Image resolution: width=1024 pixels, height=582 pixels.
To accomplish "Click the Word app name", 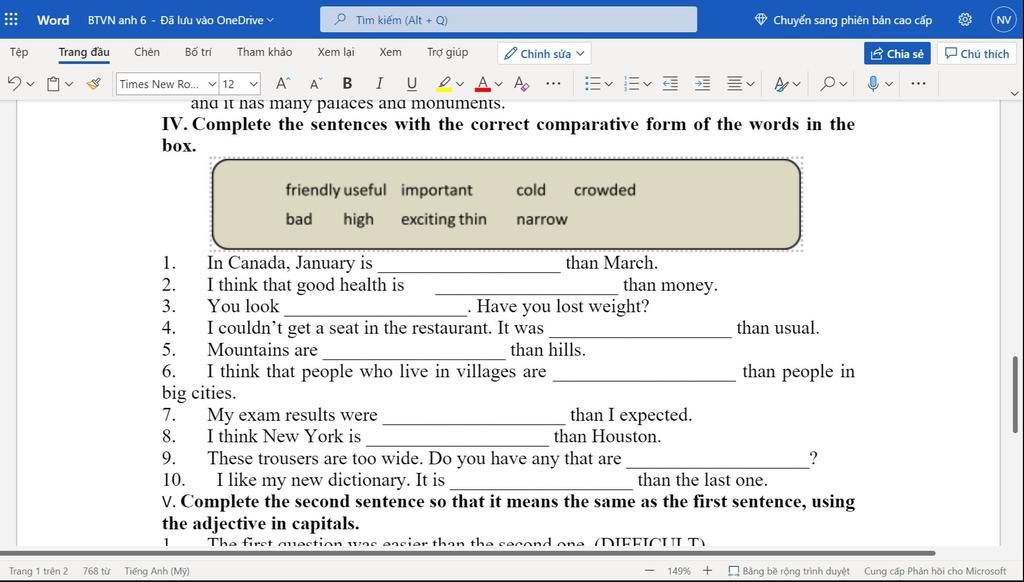I will click(x=53, y=20).
